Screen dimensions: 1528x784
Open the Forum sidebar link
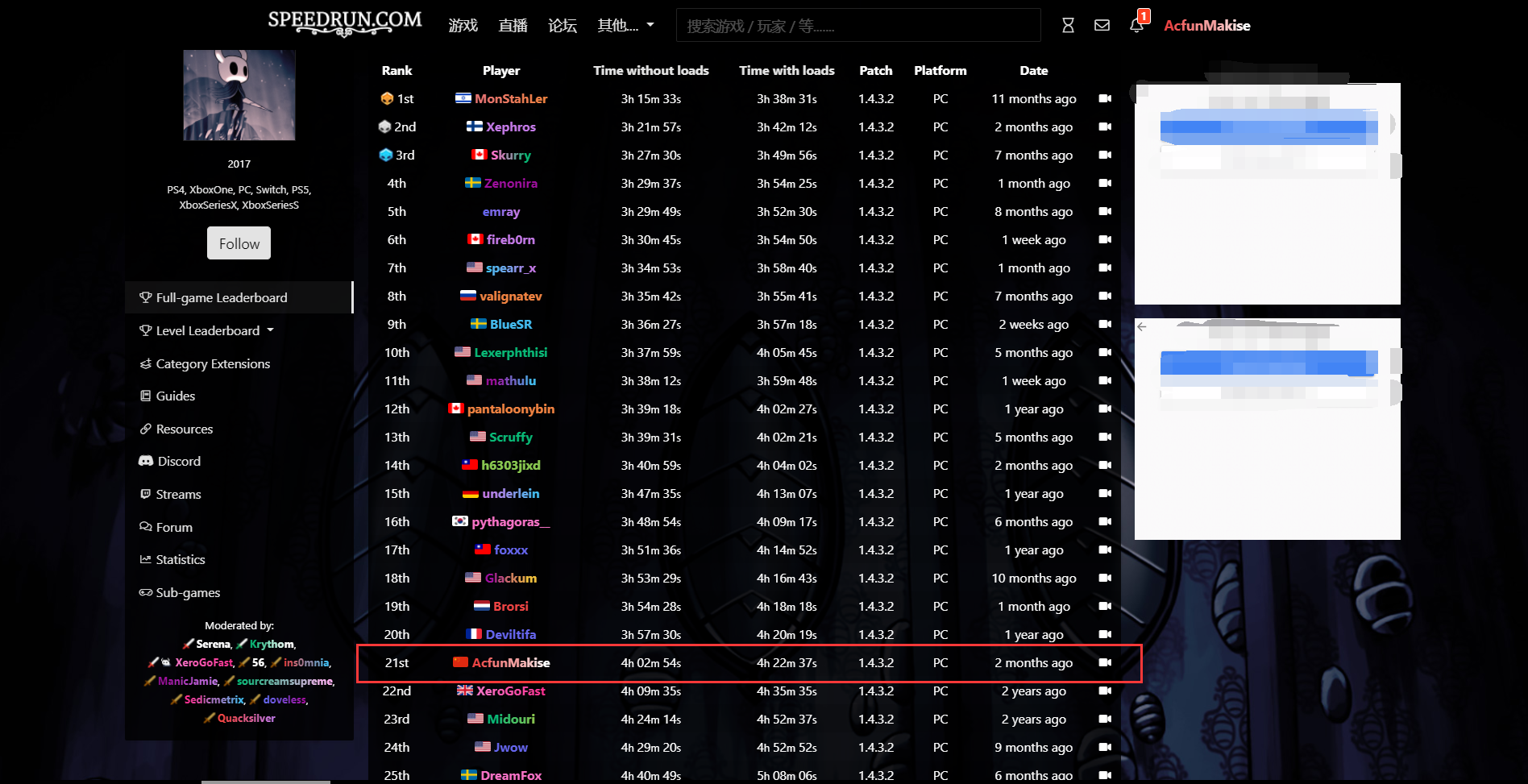(x=166, y=527)
